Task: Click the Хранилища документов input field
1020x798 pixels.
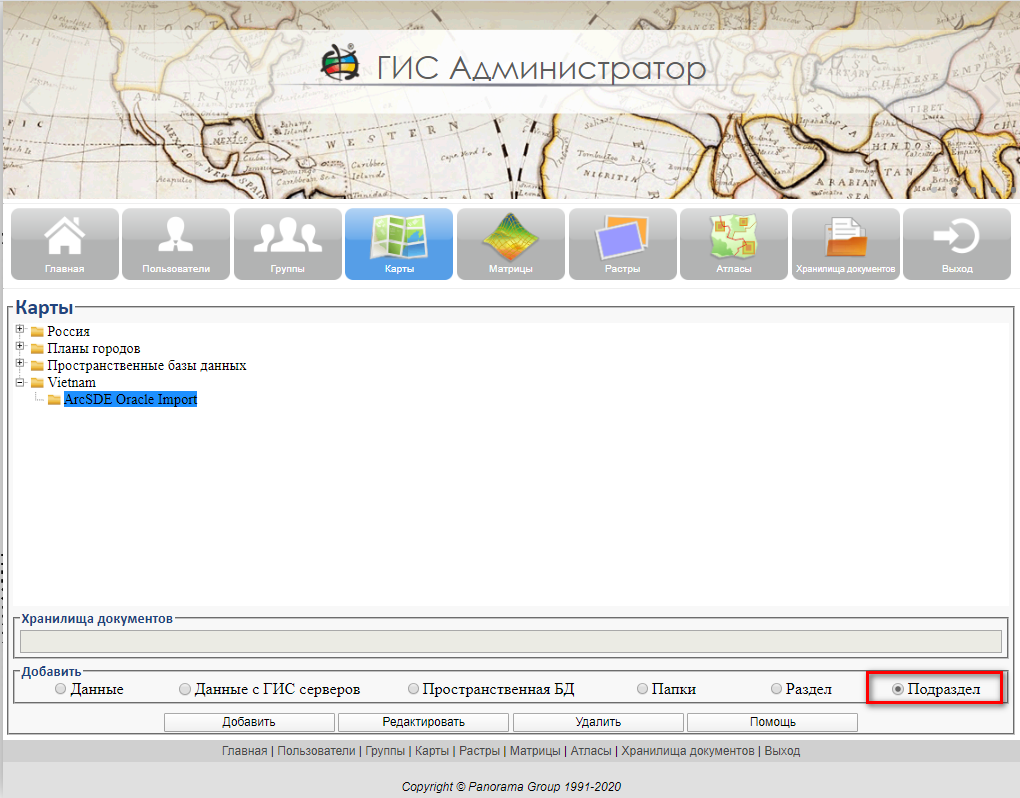Action: click(510, 641)
